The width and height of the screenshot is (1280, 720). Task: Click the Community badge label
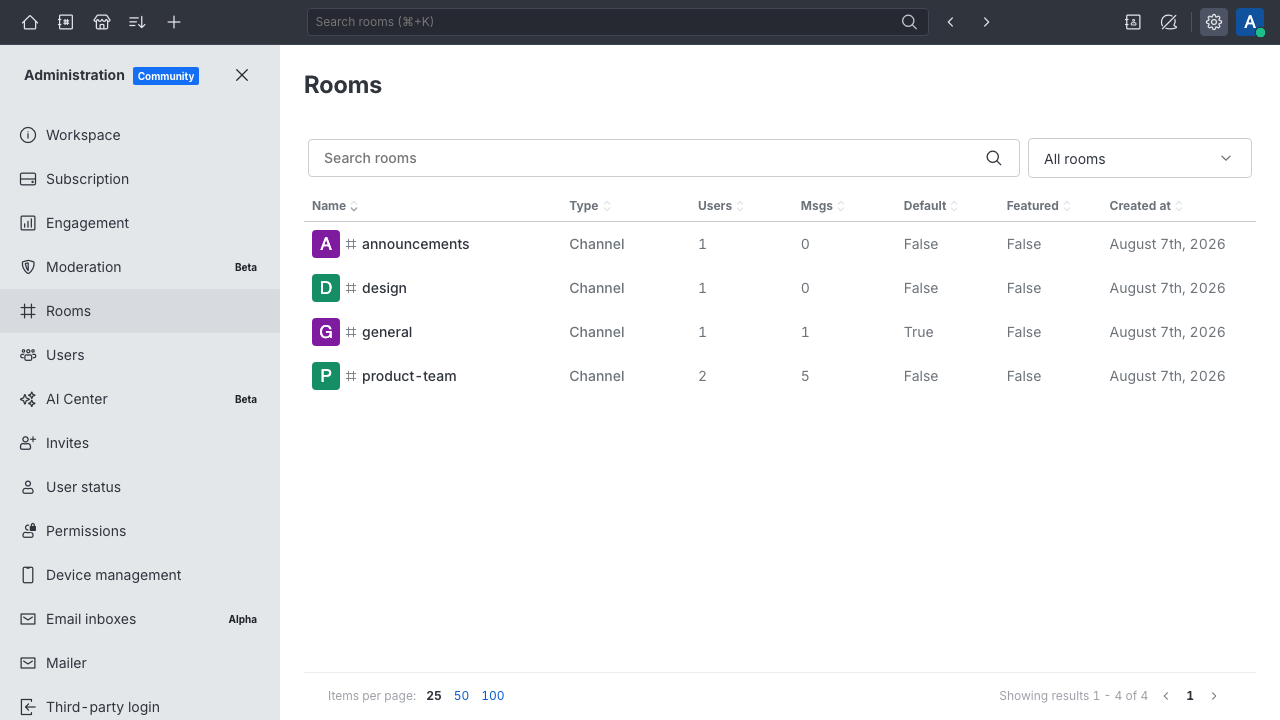(166, 76)
